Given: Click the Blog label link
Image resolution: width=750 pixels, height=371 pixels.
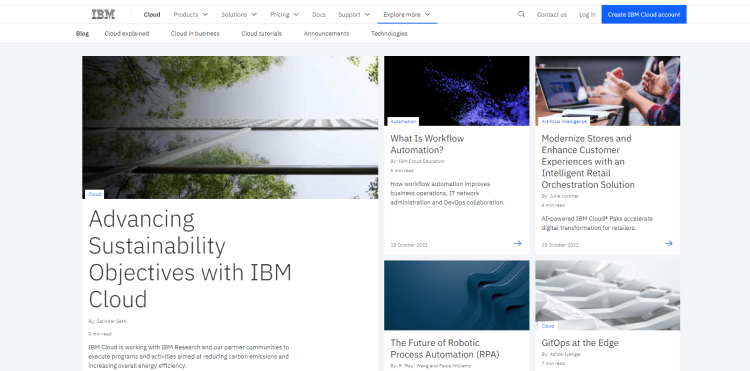Looking at the screenshot, I should coord(82,33).
